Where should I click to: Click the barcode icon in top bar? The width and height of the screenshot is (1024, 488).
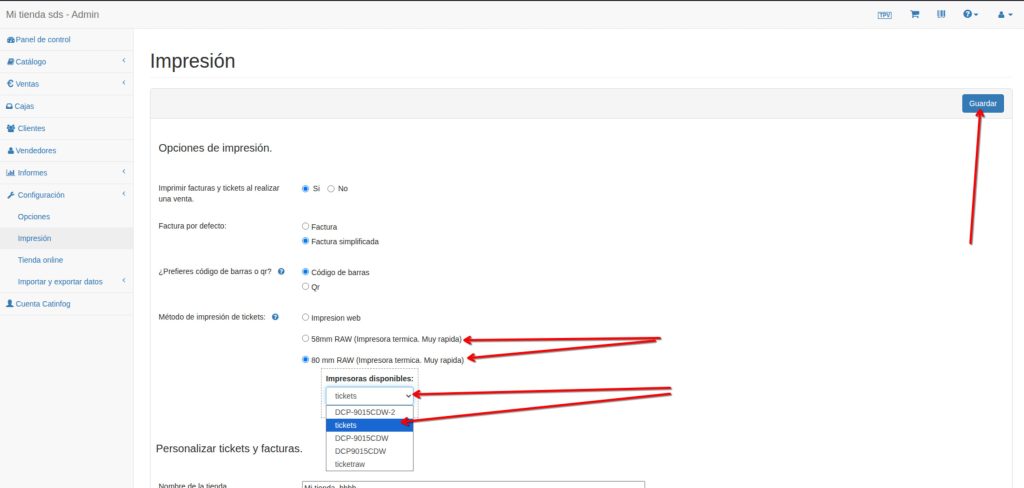941,15
